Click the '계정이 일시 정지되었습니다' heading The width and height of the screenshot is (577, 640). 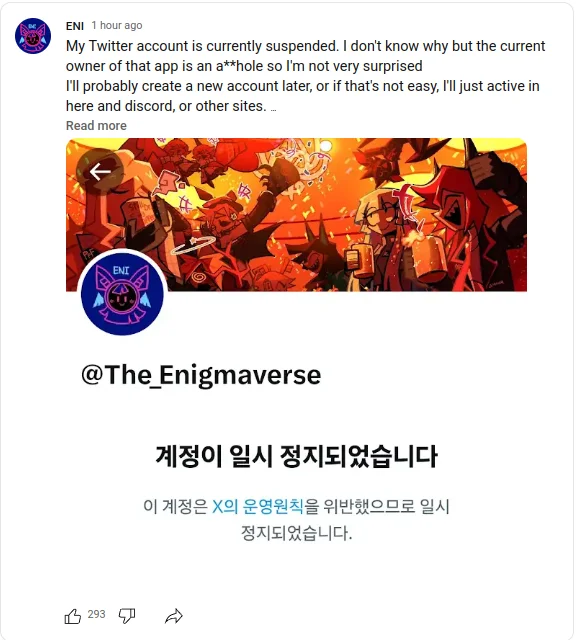296,456
